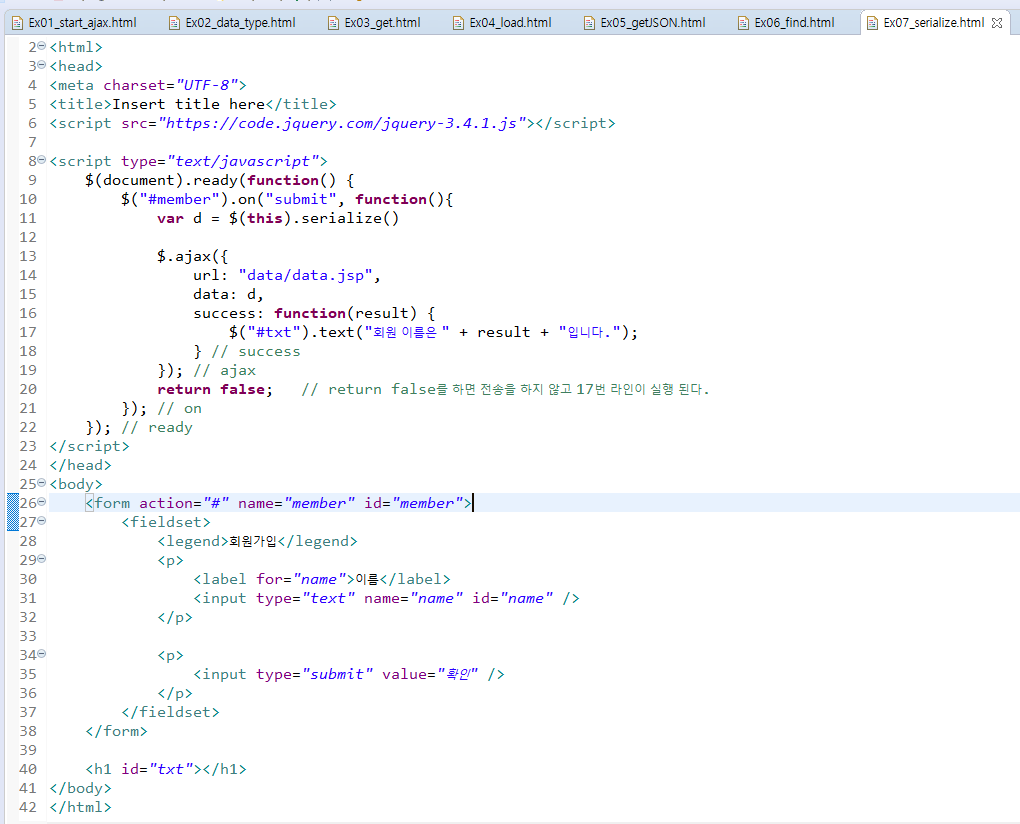Collapse the body fold on line 25

[x=42, y=483]
